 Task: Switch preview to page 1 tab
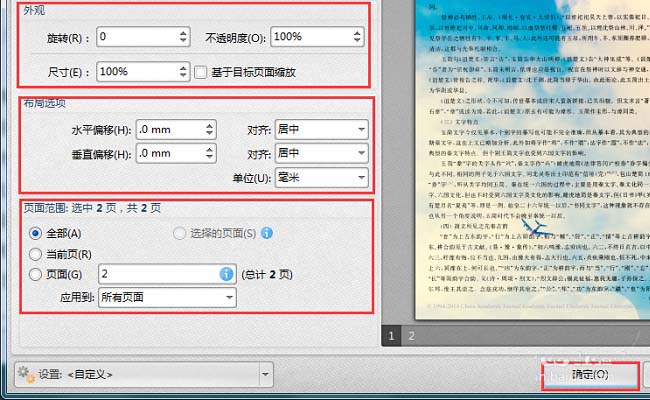click(x=391, y=336)
